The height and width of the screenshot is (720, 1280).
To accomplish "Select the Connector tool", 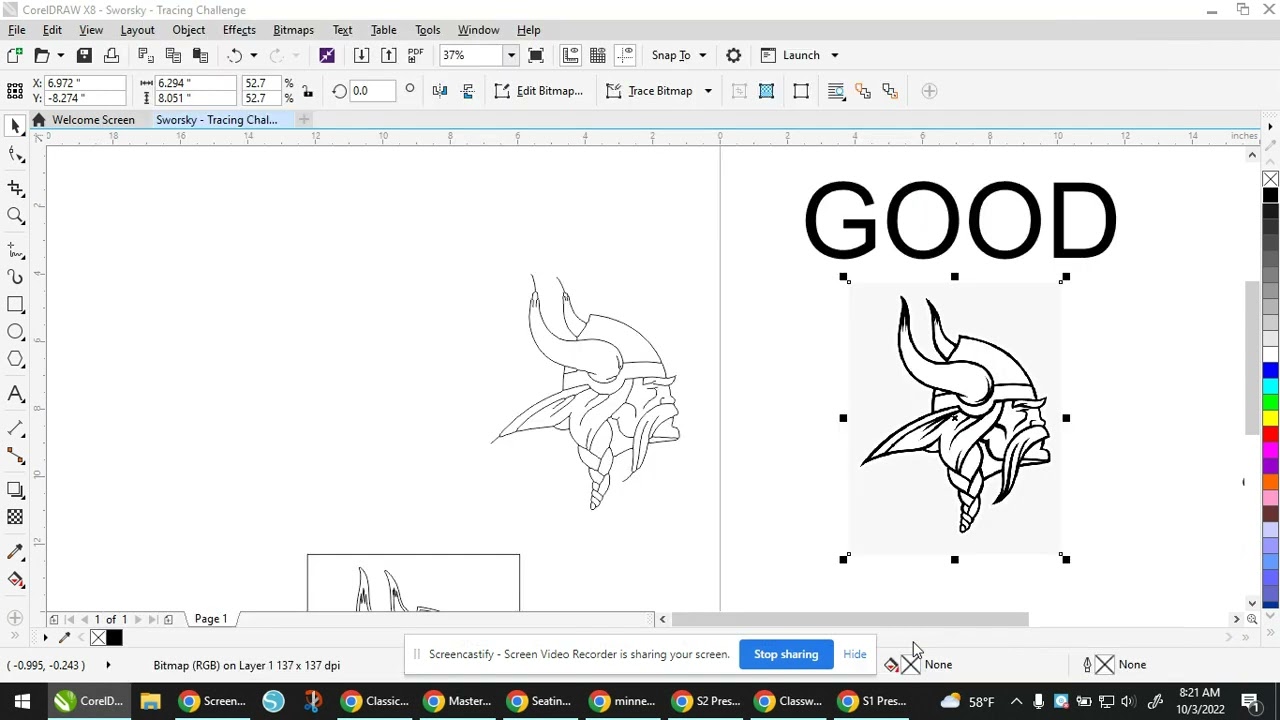I will [x=15, y=457].
